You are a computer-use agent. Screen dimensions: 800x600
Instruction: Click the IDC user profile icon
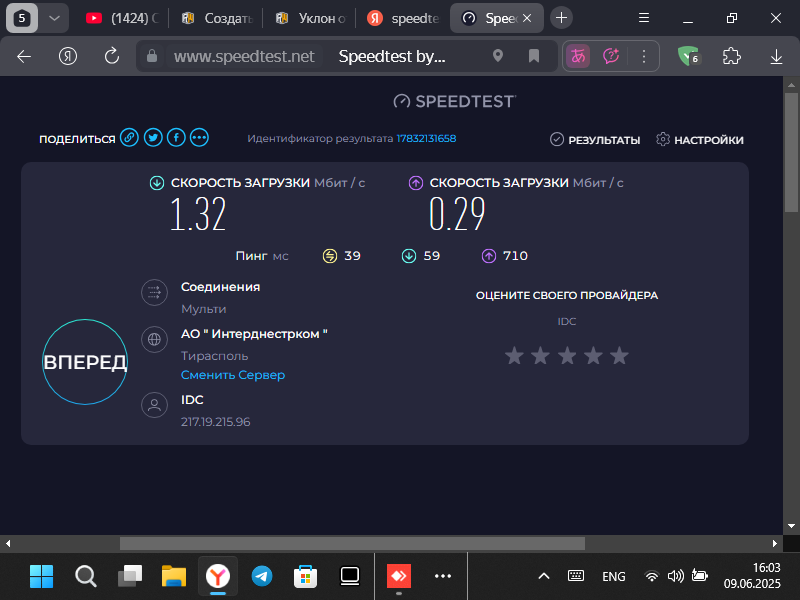154,405
